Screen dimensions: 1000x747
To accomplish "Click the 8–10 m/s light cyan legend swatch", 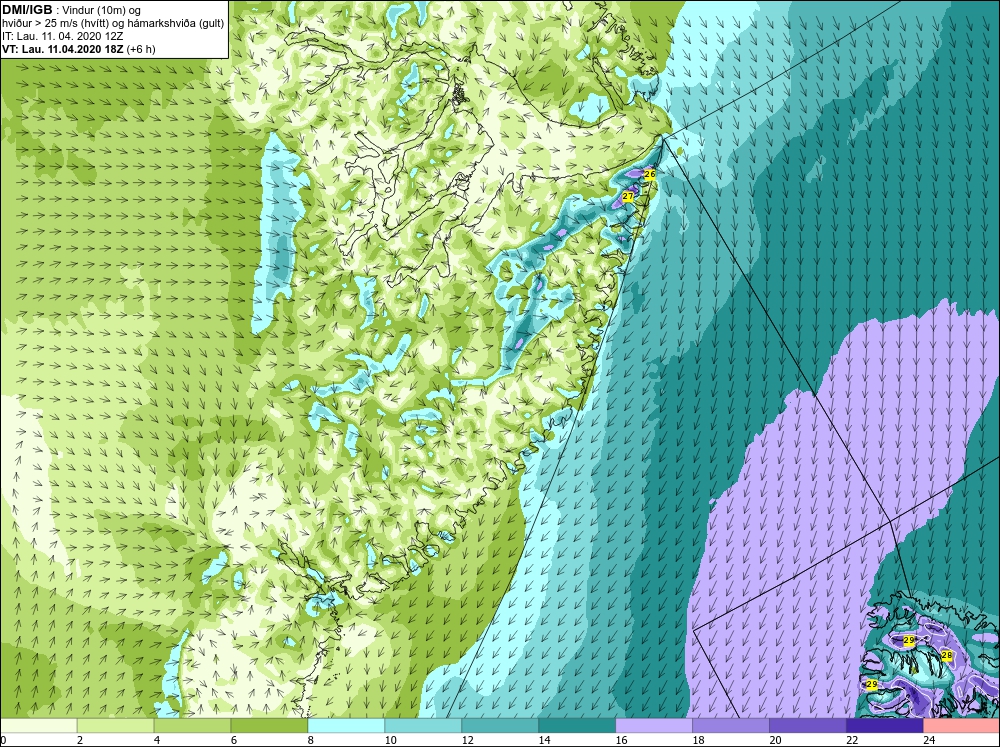I will (x=346, y=726).
